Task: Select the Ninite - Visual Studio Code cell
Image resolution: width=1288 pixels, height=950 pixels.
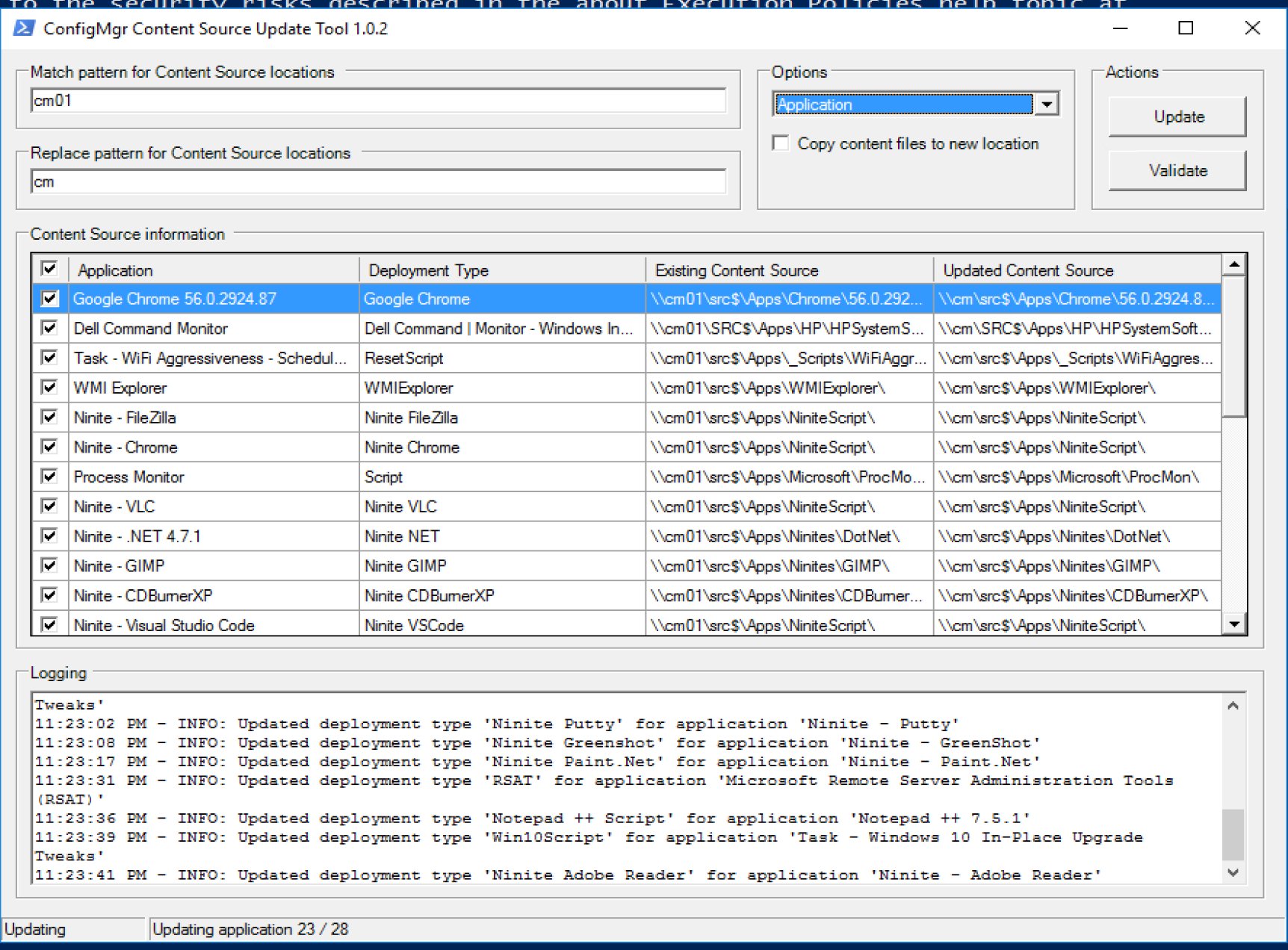Action: (214, 624)
